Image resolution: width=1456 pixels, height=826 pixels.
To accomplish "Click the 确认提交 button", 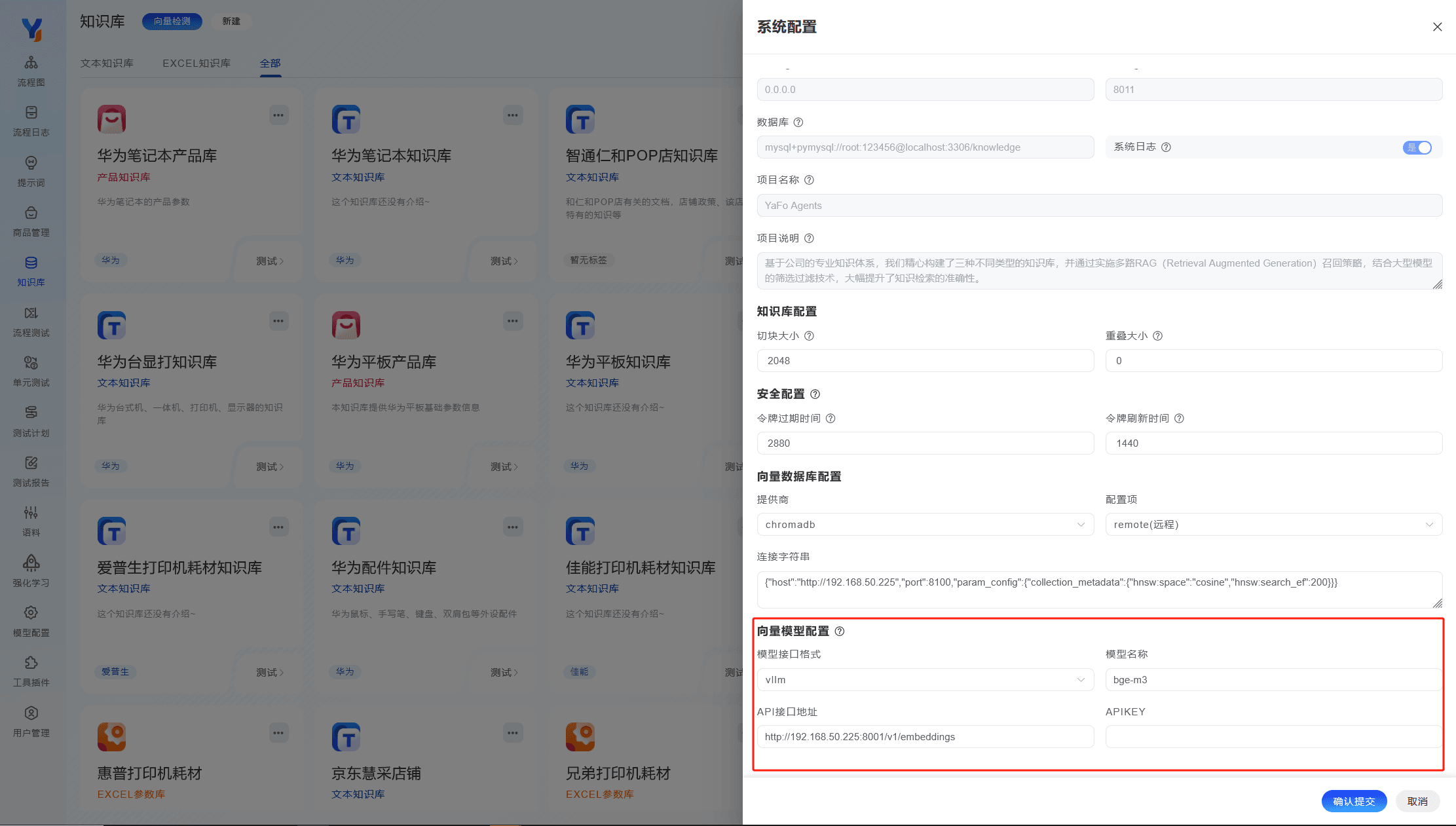I will point(1353,801).
